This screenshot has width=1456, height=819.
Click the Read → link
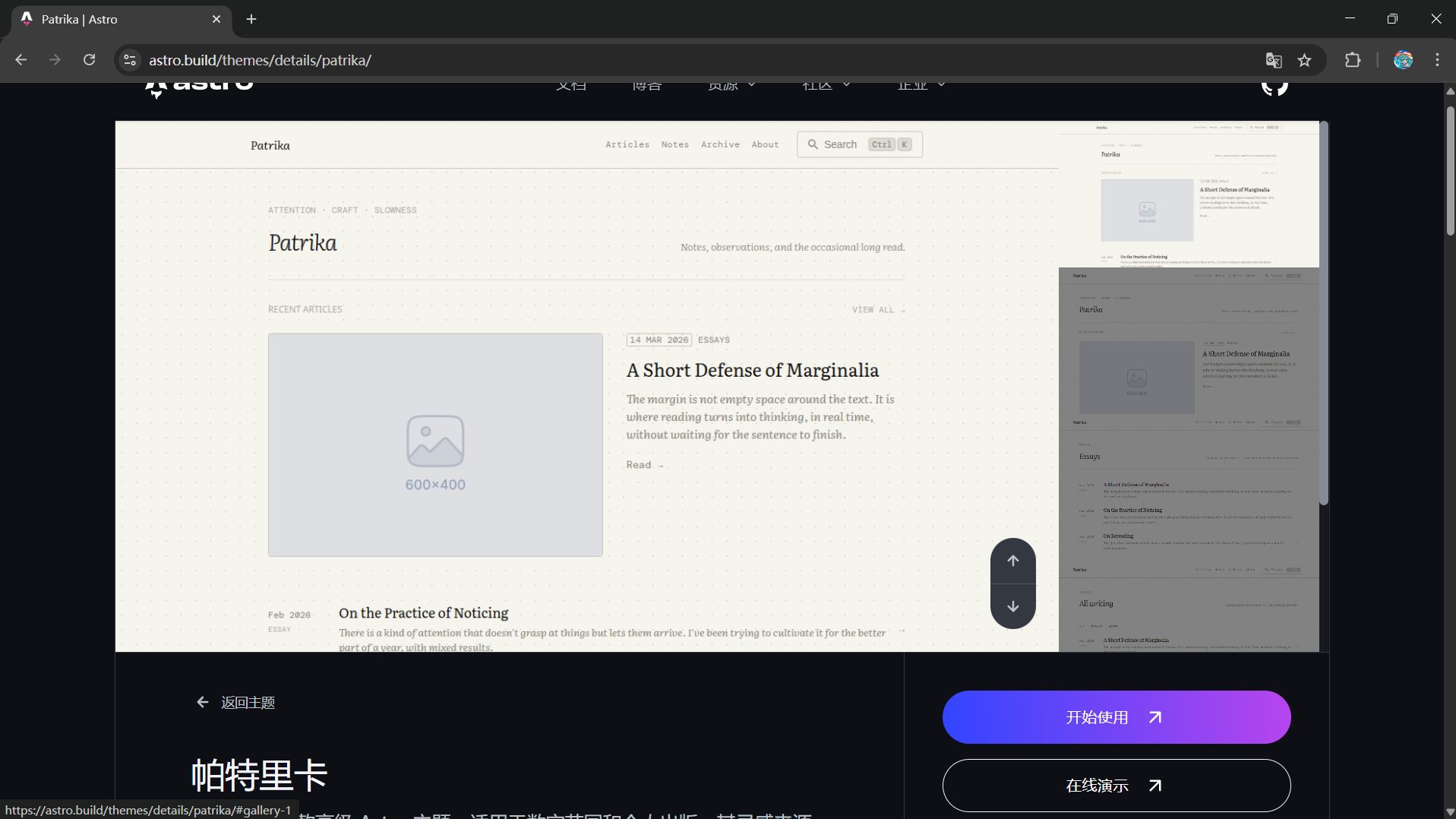pos(645,465)
